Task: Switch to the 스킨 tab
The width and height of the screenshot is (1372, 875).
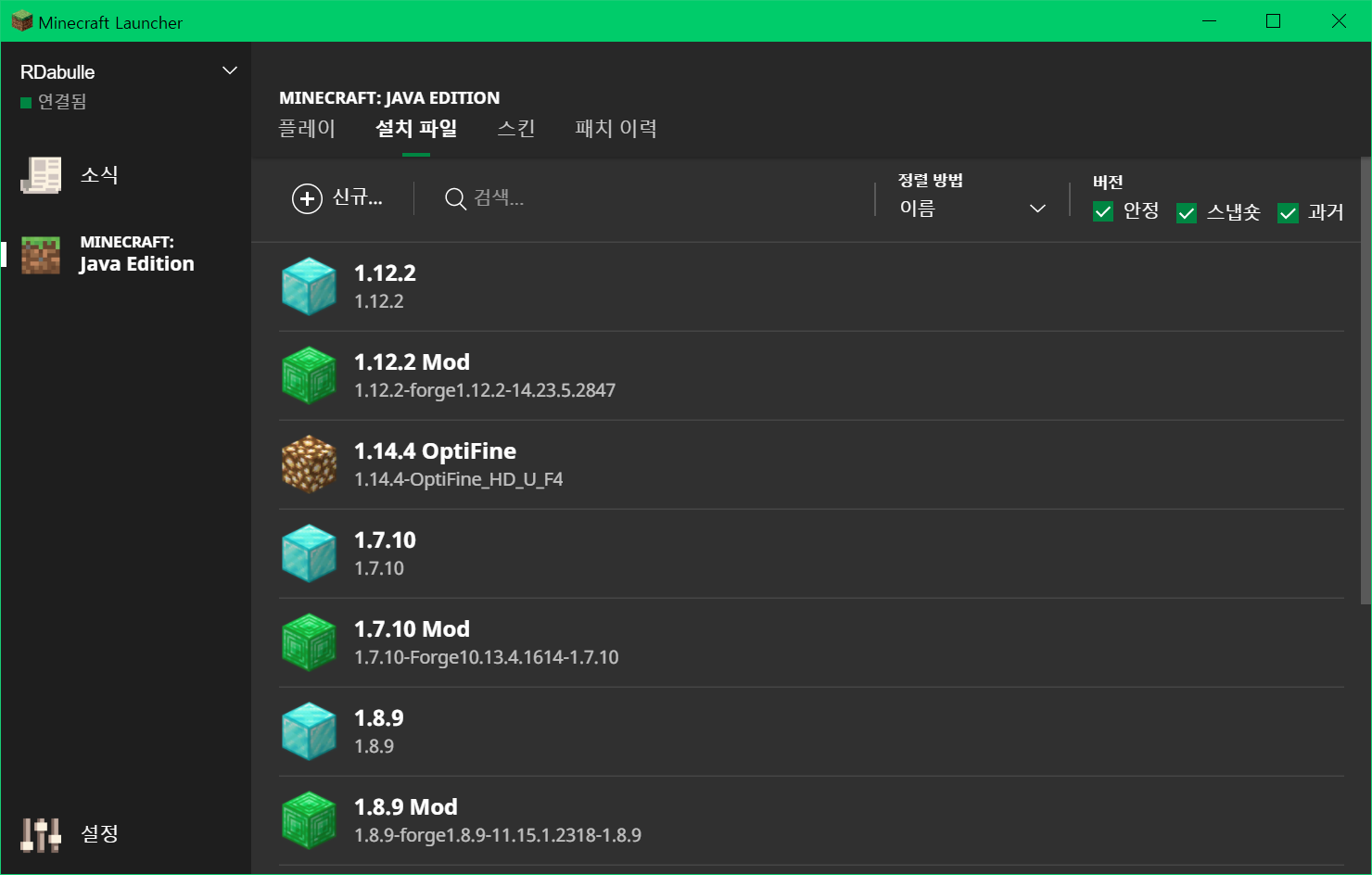Action: (516, 128)
